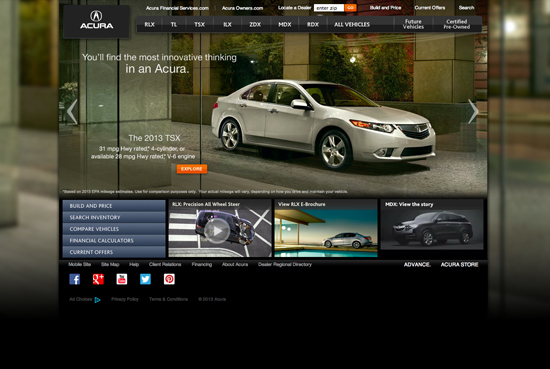
Task: Open the Help footer link
Action: point(134,264)
